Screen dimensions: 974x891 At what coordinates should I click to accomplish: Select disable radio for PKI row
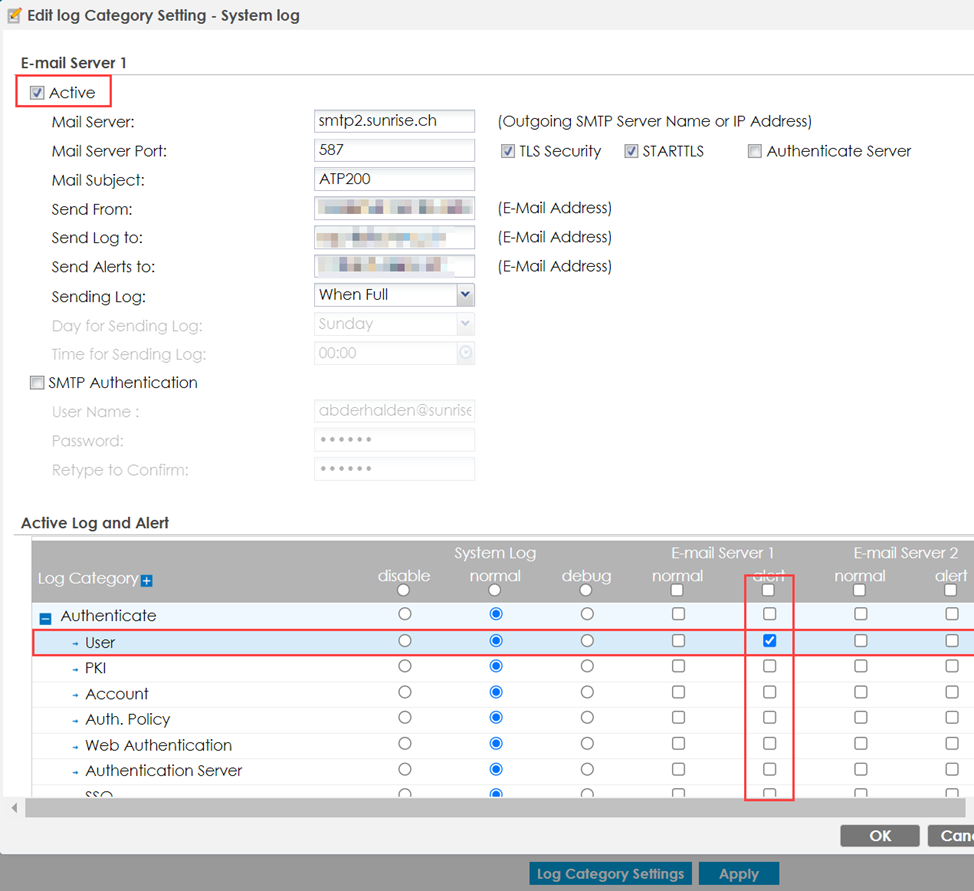point(404,666)
